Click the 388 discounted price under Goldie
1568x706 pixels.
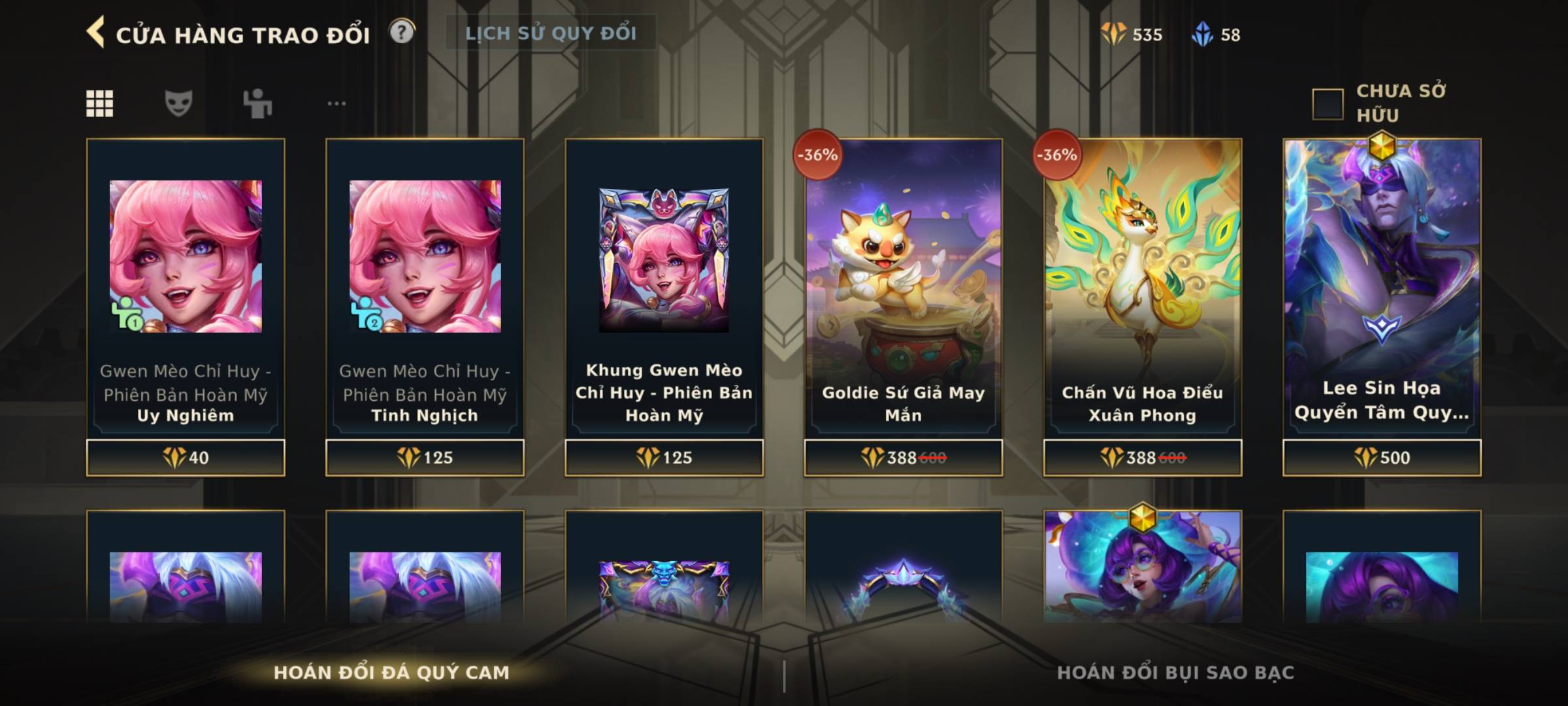(x=902, y=458)
